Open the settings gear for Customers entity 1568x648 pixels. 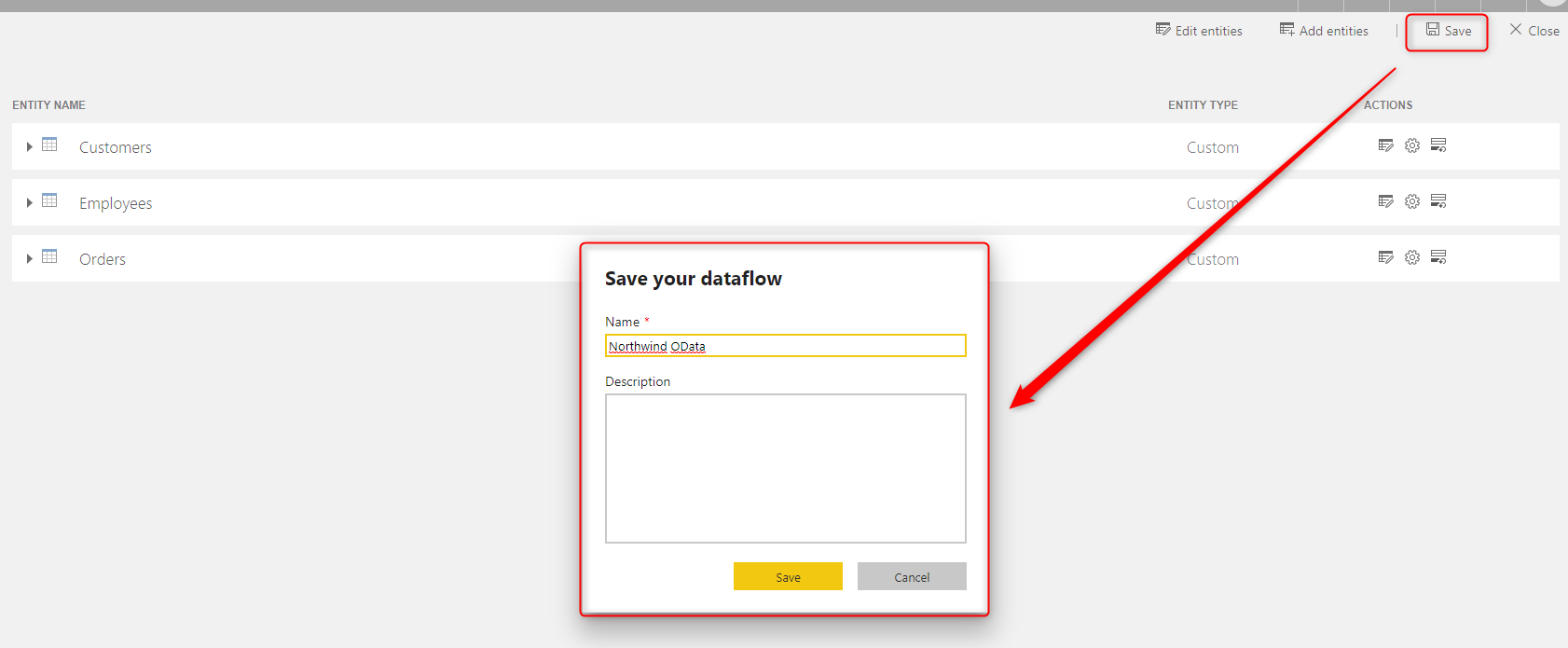1412,145
